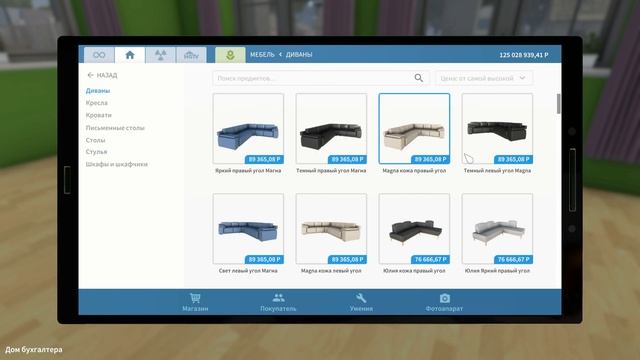Click price tag on Свет левый угол Магма
Image resolution: width=640 pixels, height=360 pixels.
click(x=264, y=259)
